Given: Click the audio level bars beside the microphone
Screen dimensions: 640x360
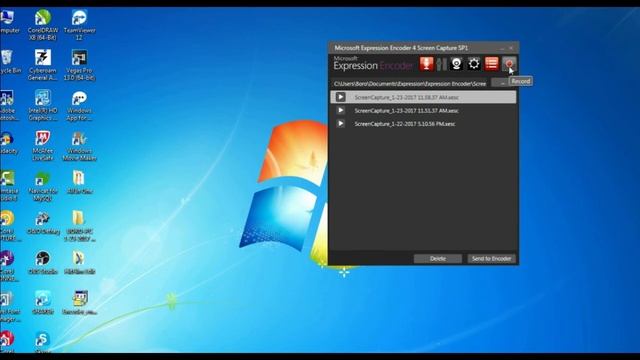Looking at the screenshot, I should pos(441,64).
